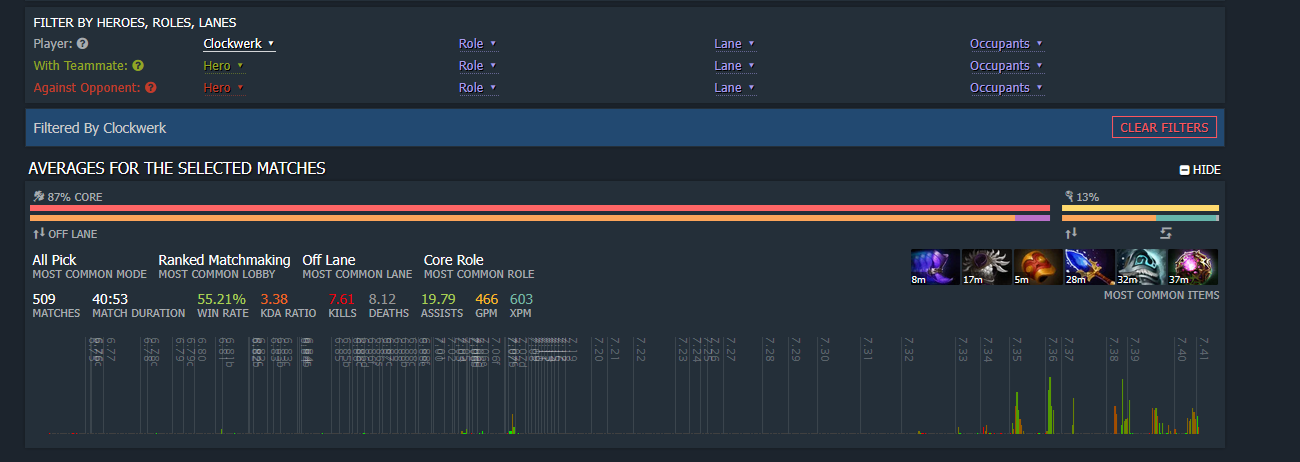The height and width of the screenshot is (462, 1300).
Task: Open the With Teammate Lane dropdown
Action: click(734, 65)
